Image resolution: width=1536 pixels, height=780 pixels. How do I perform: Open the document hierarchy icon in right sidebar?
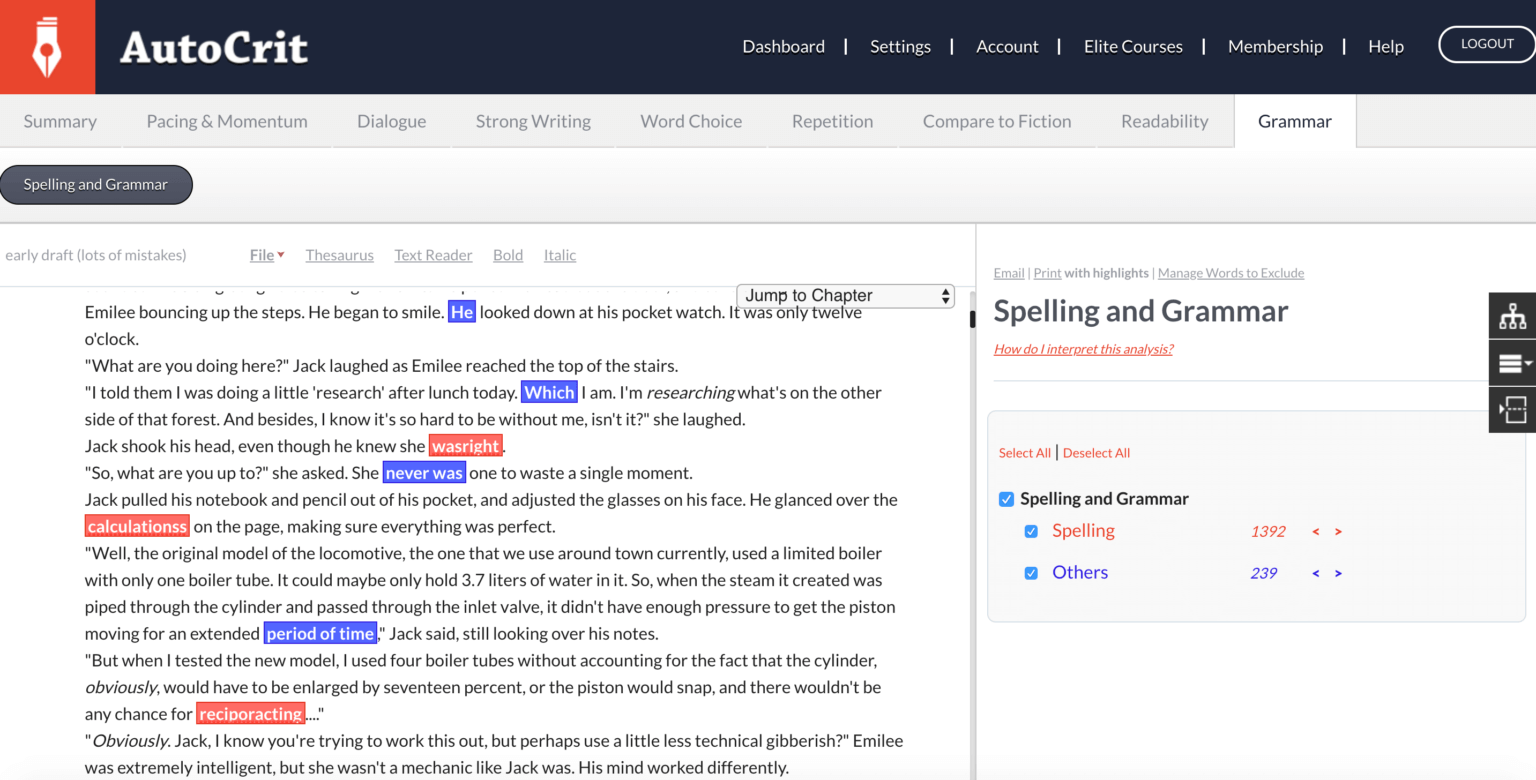(x=1513, y=315)
